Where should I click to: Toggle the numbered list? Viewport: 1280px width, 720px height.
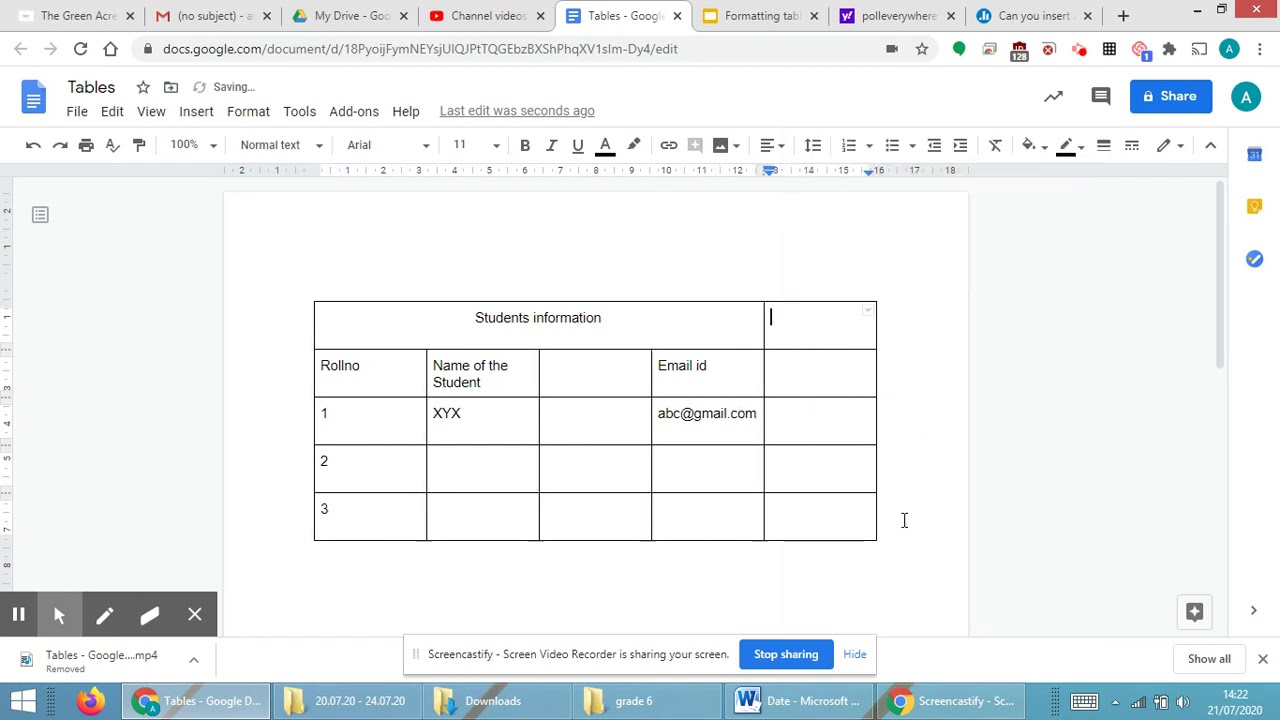(x=849, y=146)
